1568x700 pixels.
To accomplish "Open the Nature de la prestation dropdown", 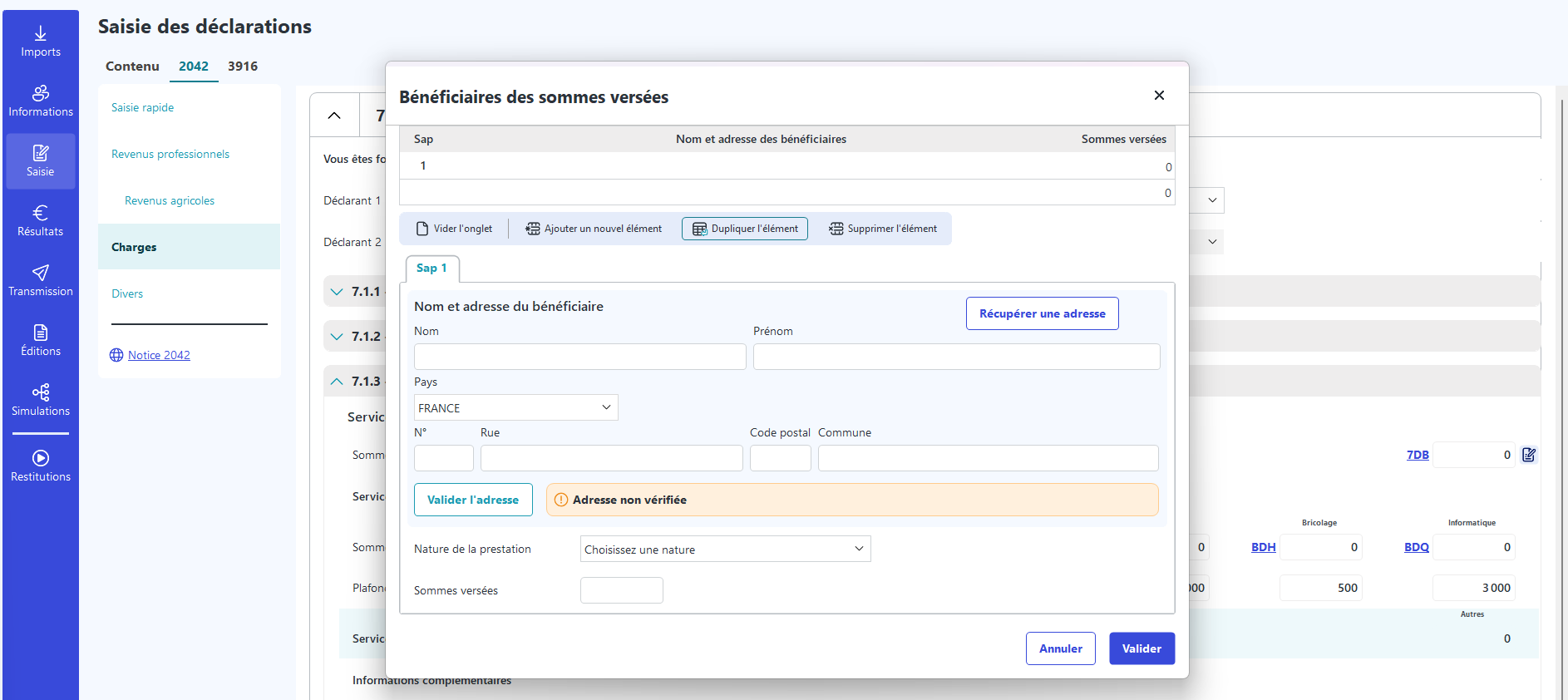I will 725,549.
